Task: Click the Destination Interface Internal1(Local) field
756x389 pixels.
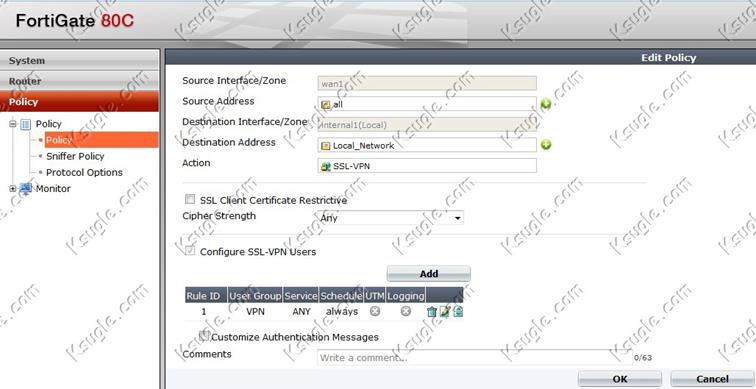Action: (x=427, y=124)
